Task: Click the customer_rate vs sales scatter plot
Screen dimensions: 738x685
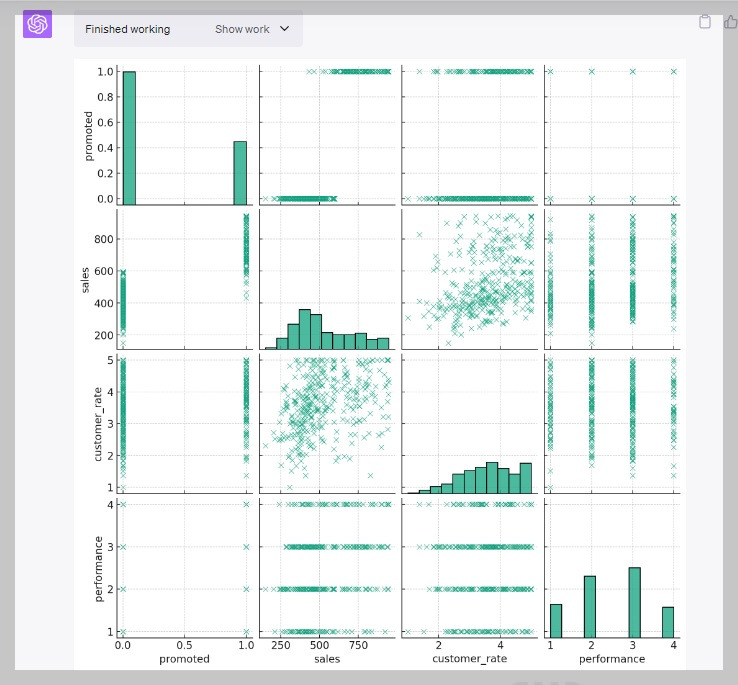Action: point(327,424)
